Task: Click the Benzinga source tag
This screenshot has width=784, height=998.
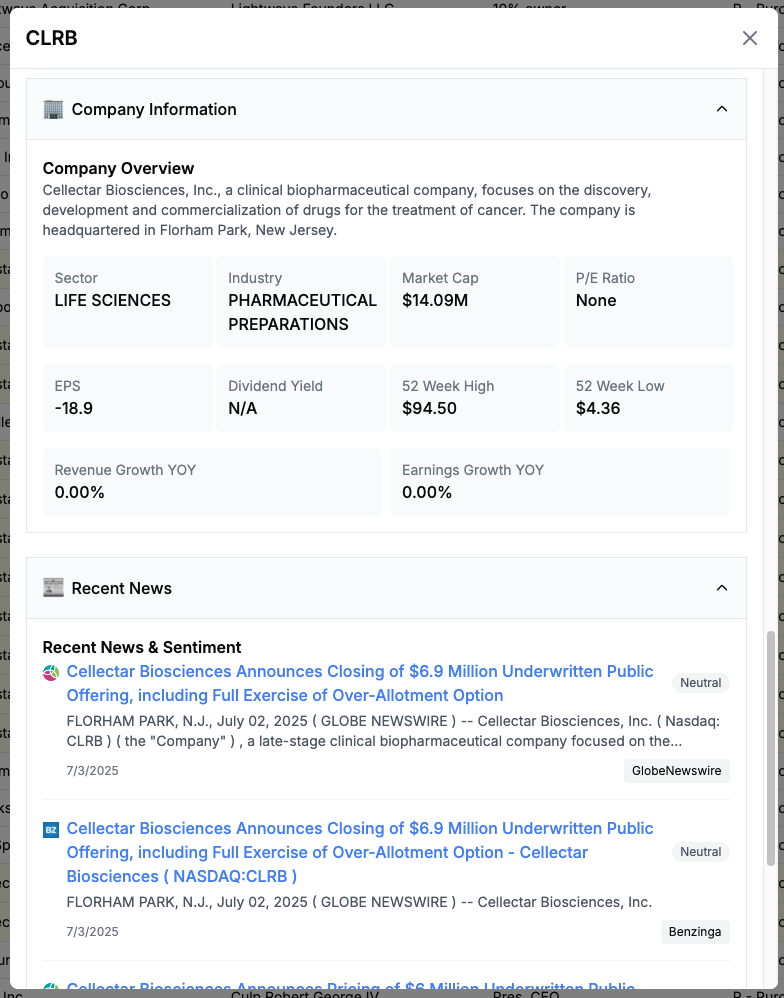Action: coord(695,932)
